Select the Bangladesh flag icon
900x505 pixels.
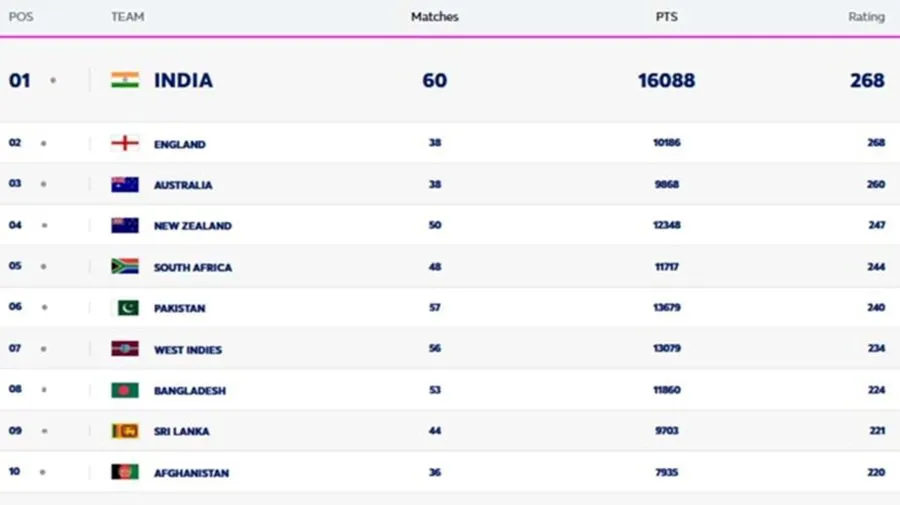click(125, 390)
